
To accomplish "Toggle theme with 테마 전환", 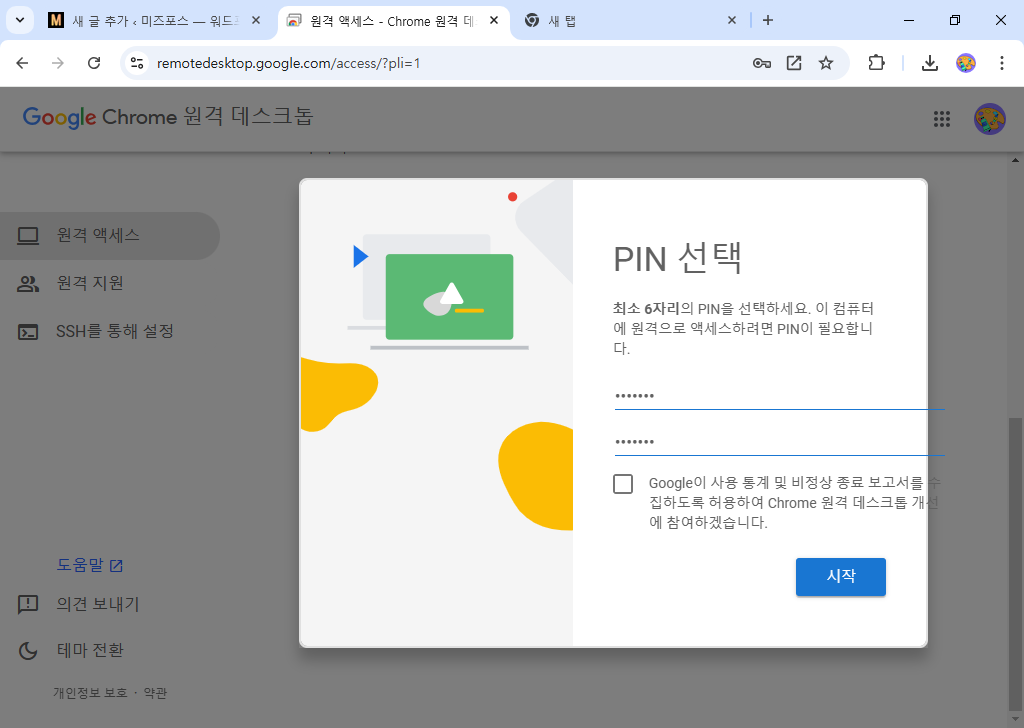I will coord(71,650).
